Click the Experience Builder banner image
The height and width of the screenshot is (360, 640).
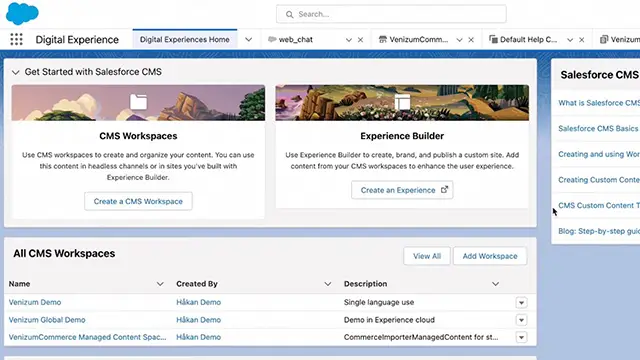402,102
